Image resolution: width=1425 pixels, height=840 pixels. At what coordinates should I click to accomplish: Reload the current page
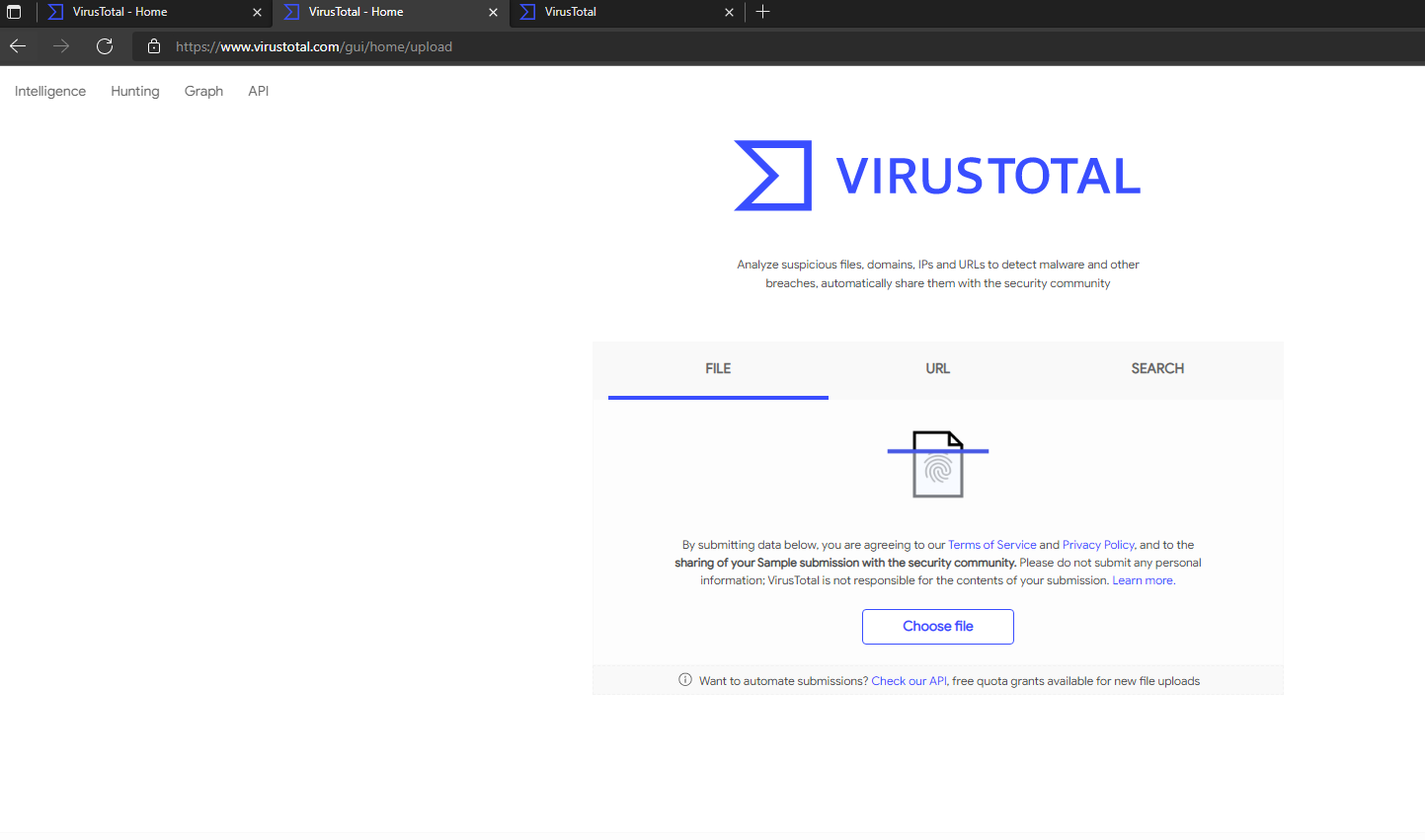tap(105, 46)
